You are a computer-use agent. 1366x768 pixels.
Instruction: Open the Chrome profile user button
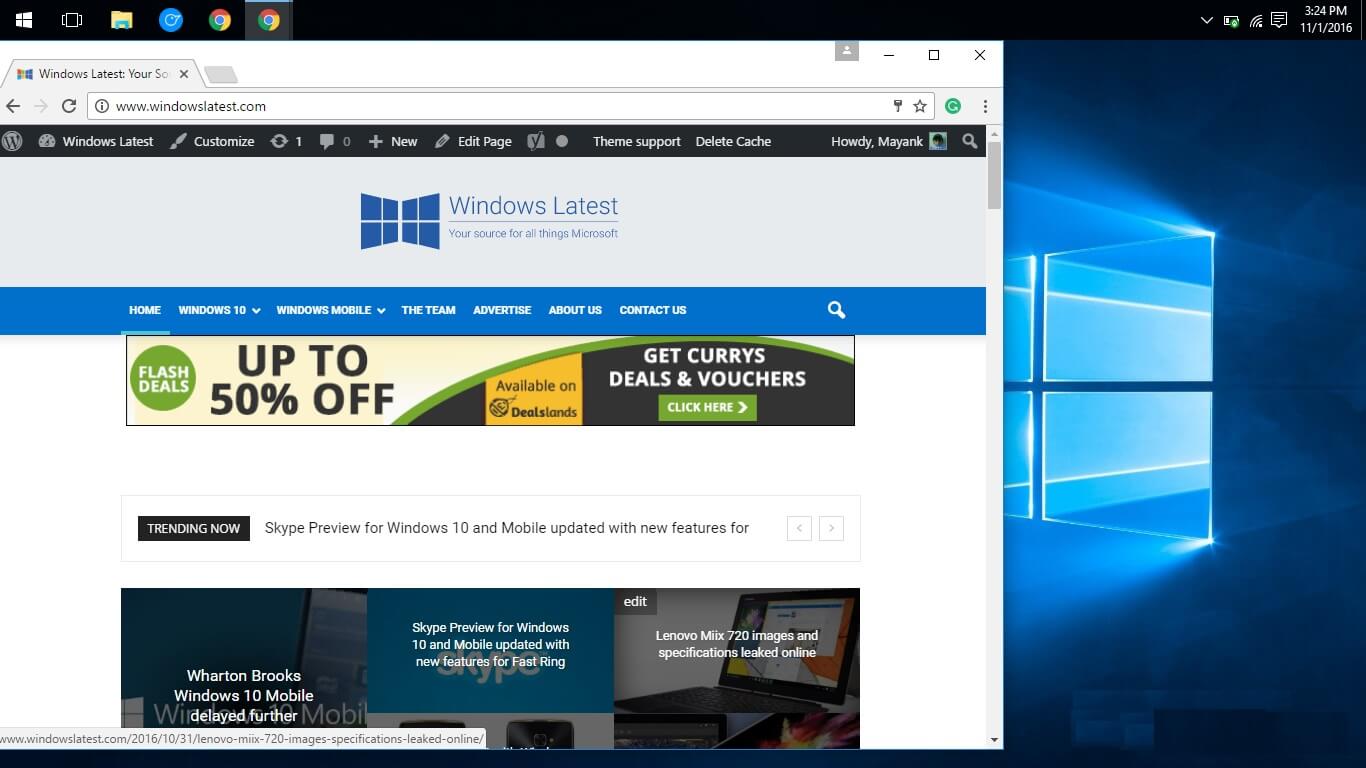coord(847,51)
